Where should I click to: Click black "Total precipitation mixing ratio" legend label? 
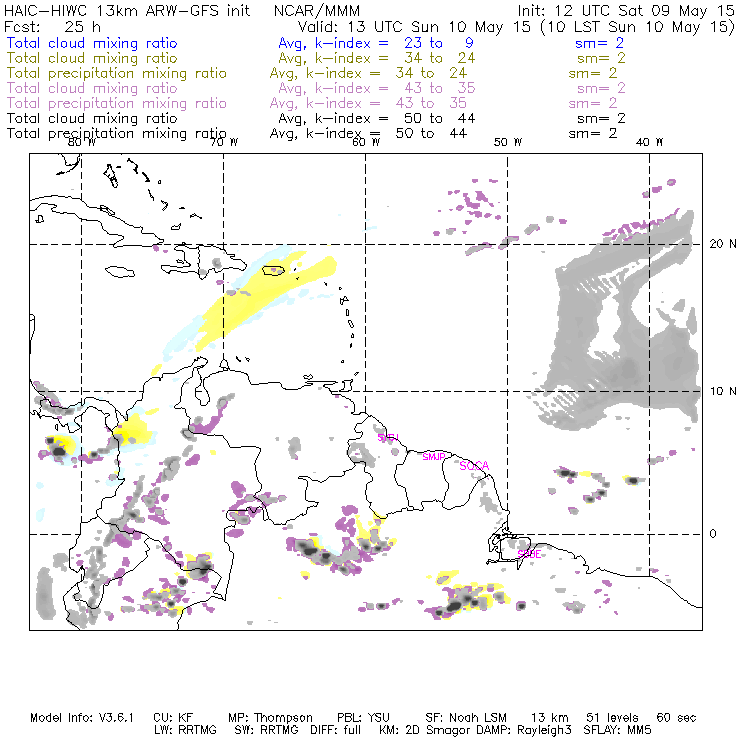(x=117, y=134)
